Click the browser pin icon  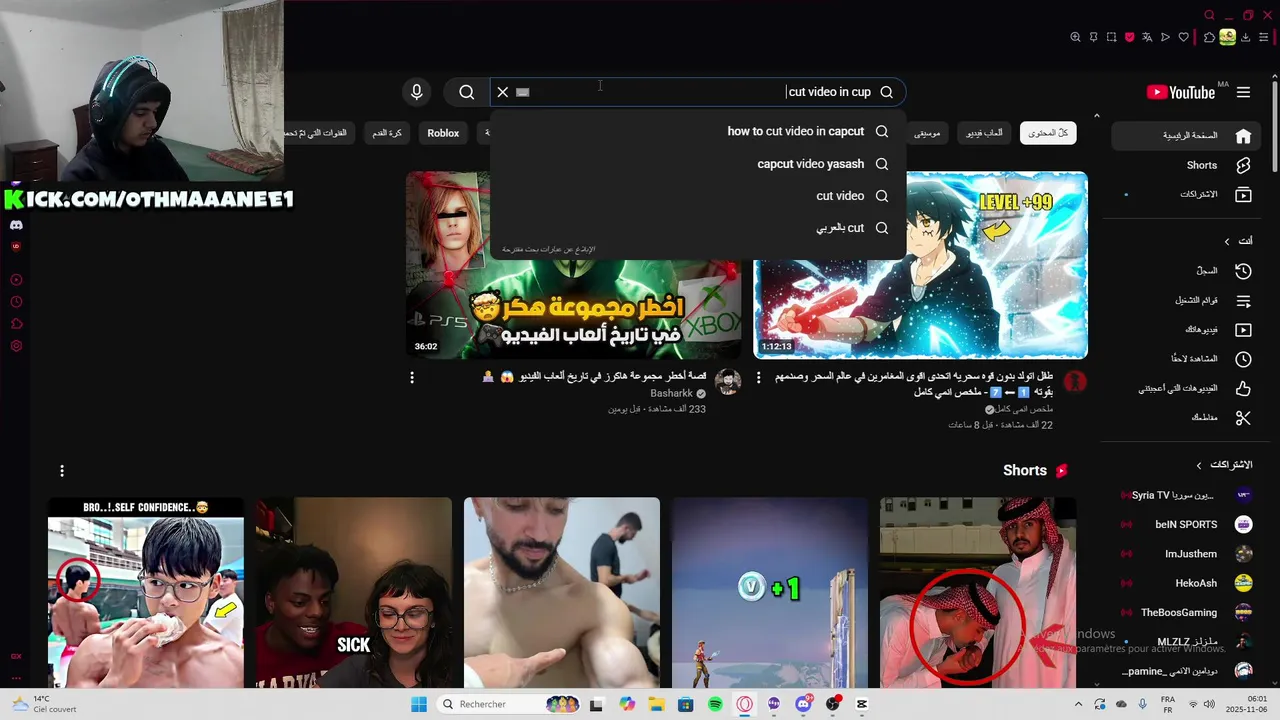point(1093,37)
